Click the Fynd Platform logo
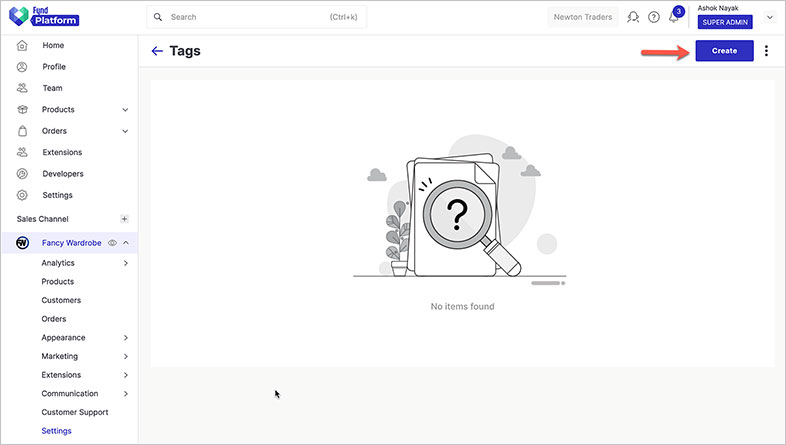This screenshot has height=445, width=786. pyautogui.click(x=44, y=17)
